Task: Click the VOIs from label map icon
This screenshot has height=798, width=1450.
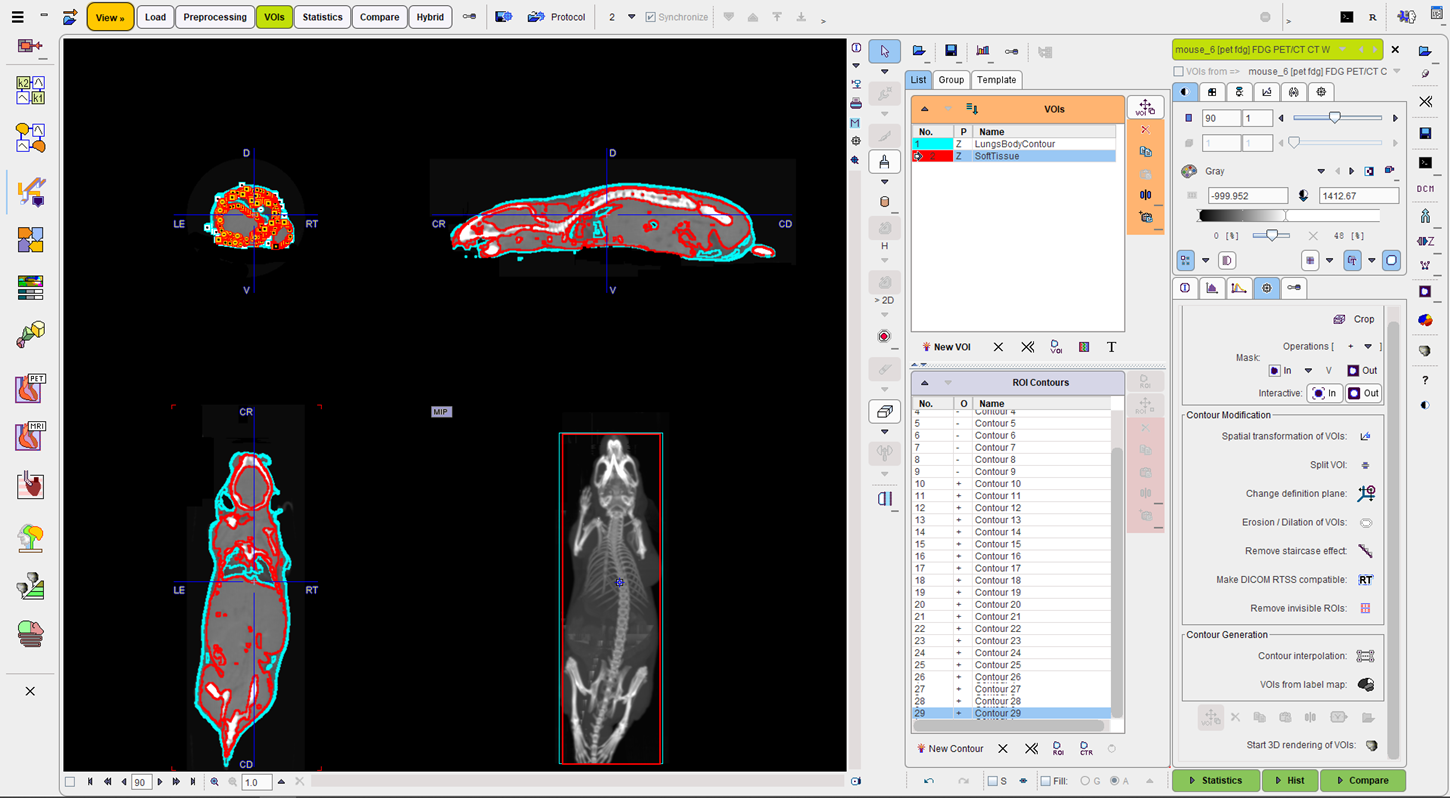Action: [x=1365, y=685]
